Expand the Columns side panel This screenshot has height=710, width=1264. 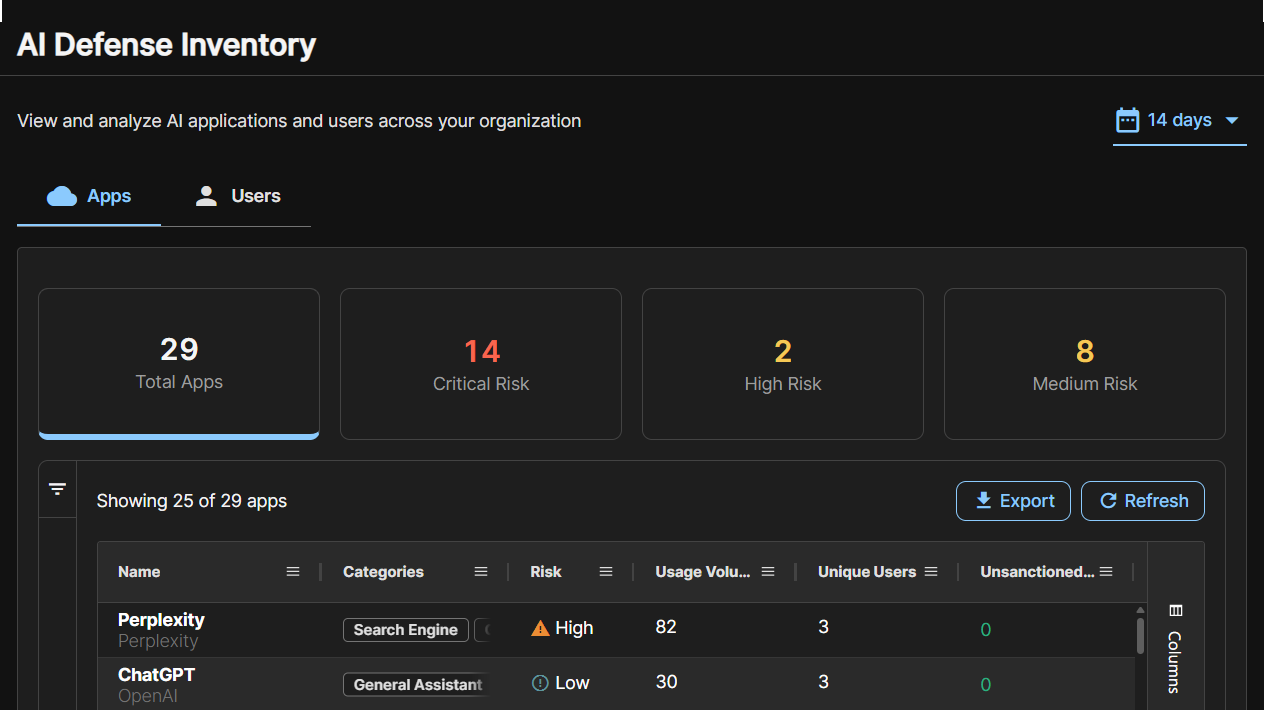click(1175, 648)
